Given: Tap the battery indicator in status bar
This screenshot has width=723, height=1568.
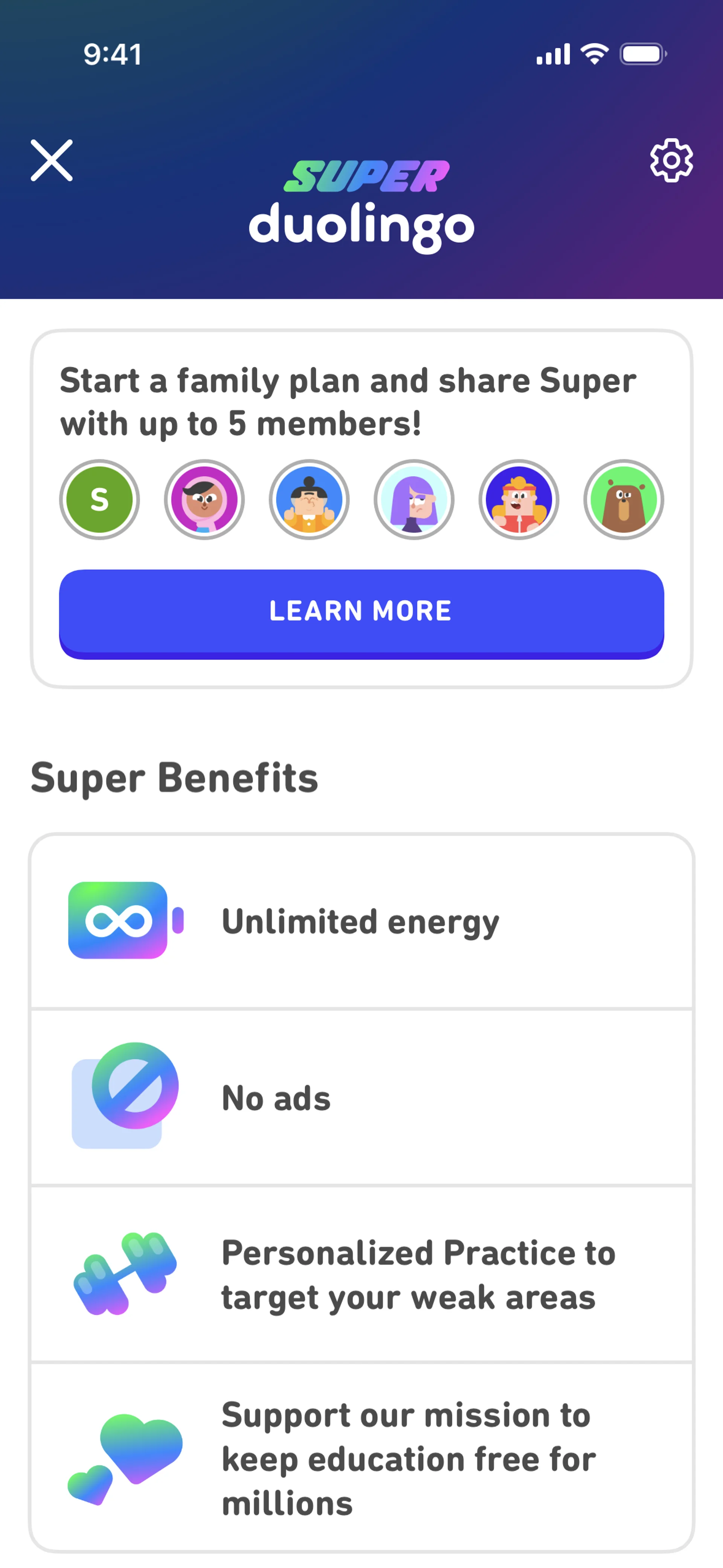Looking at the screenshot, I should [643, 54].
